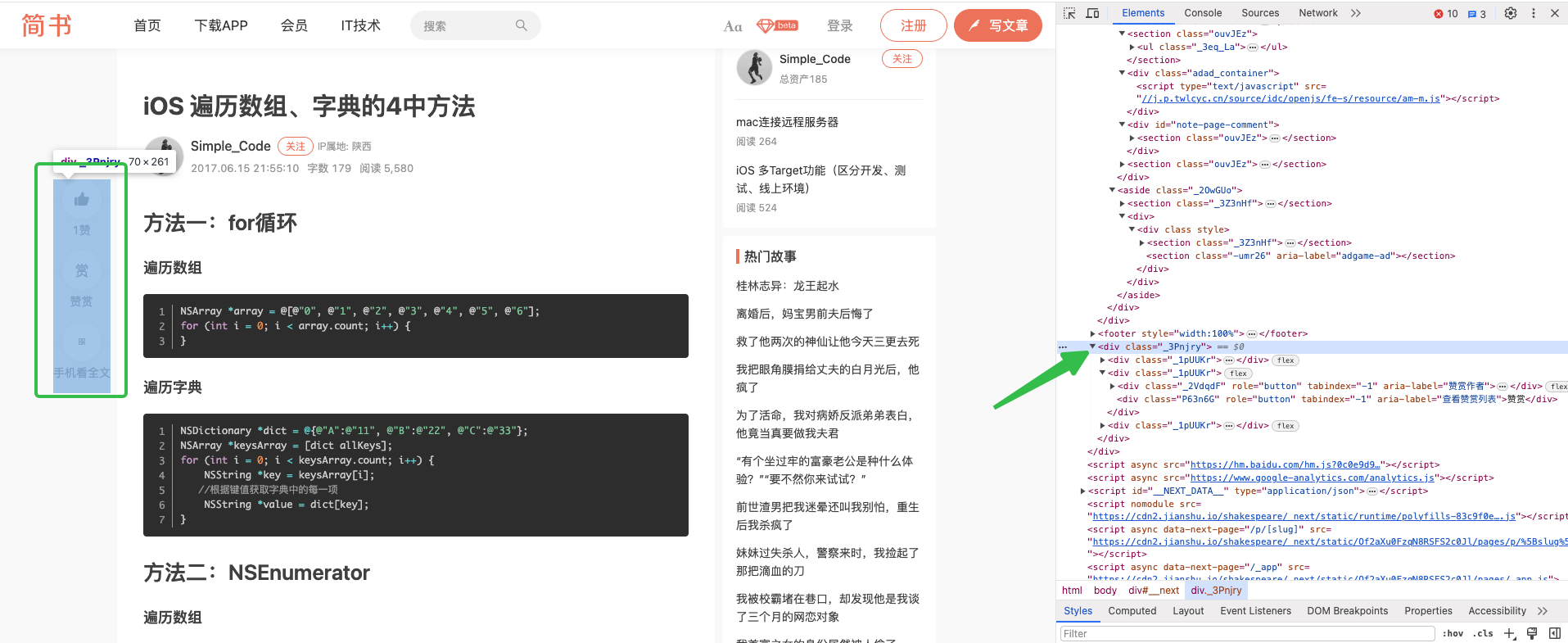Open the DOM Breakpoints tab

1348,611
